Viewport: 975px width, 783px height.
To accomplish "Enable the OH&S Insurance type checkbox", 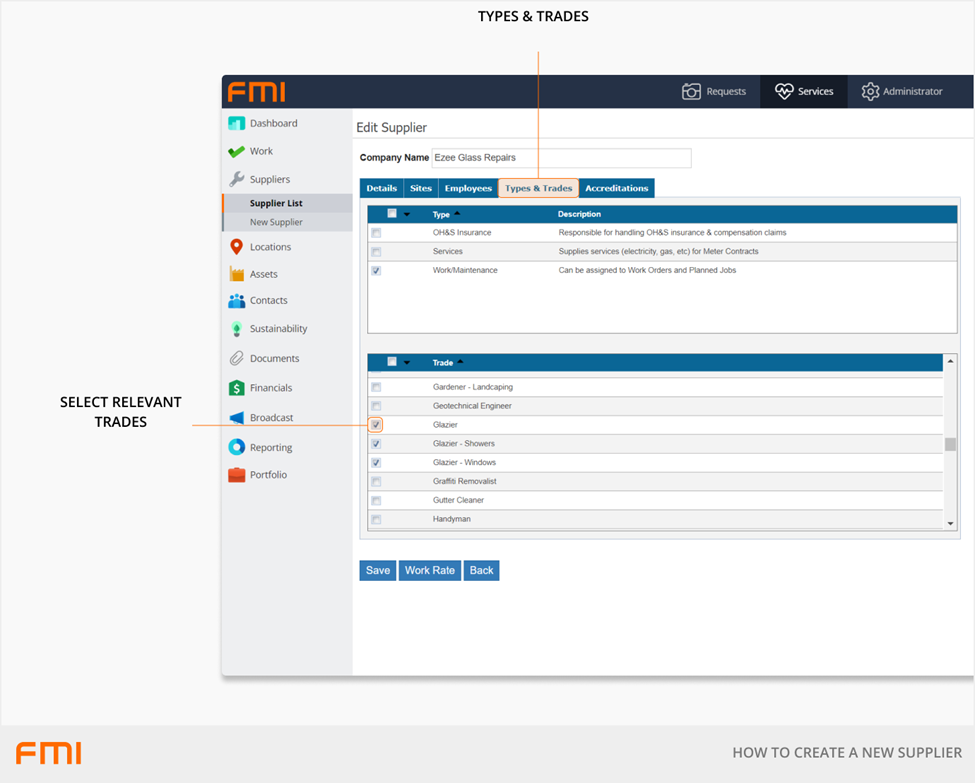I will (376, 233).
